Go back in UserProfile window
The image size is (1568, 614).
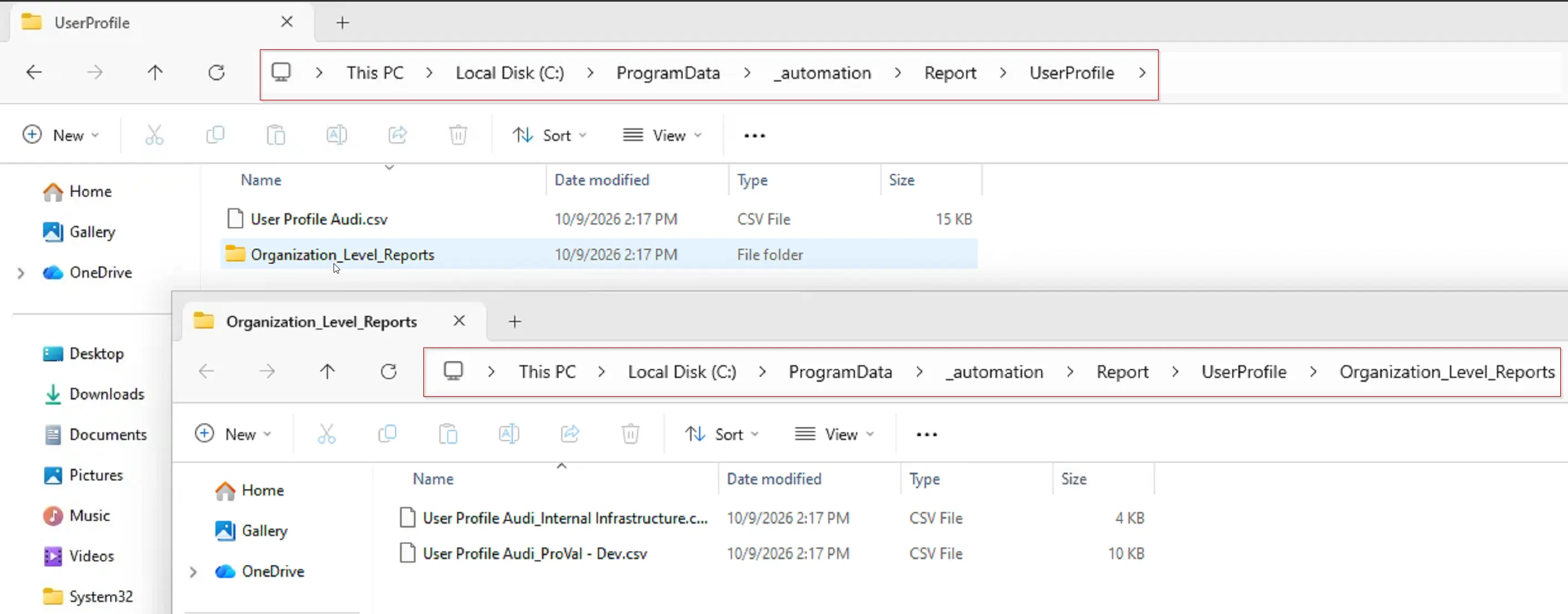click(x=34, y=73)
